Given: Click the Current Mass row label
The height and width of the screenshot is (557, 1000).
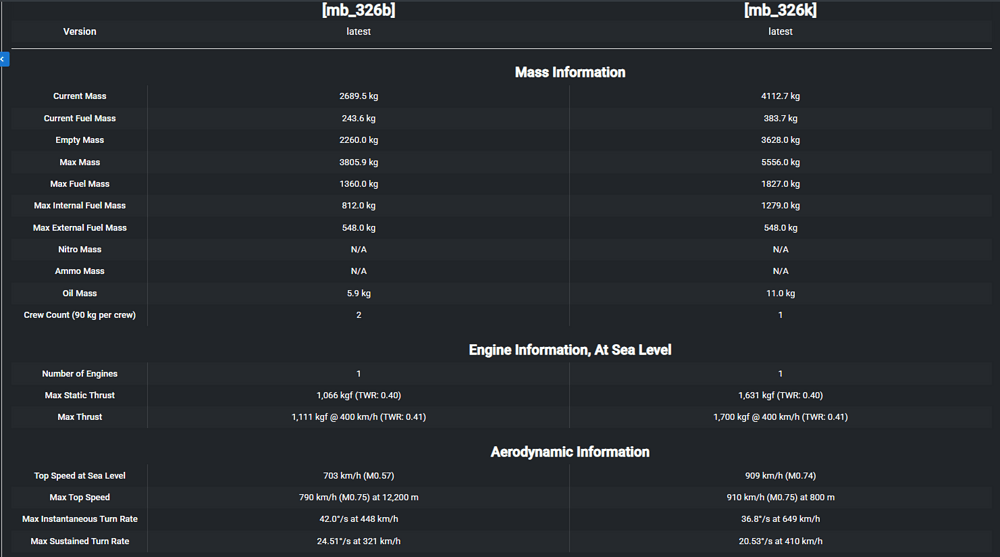Looking at the screenshot, I should (x=80, y=97).
